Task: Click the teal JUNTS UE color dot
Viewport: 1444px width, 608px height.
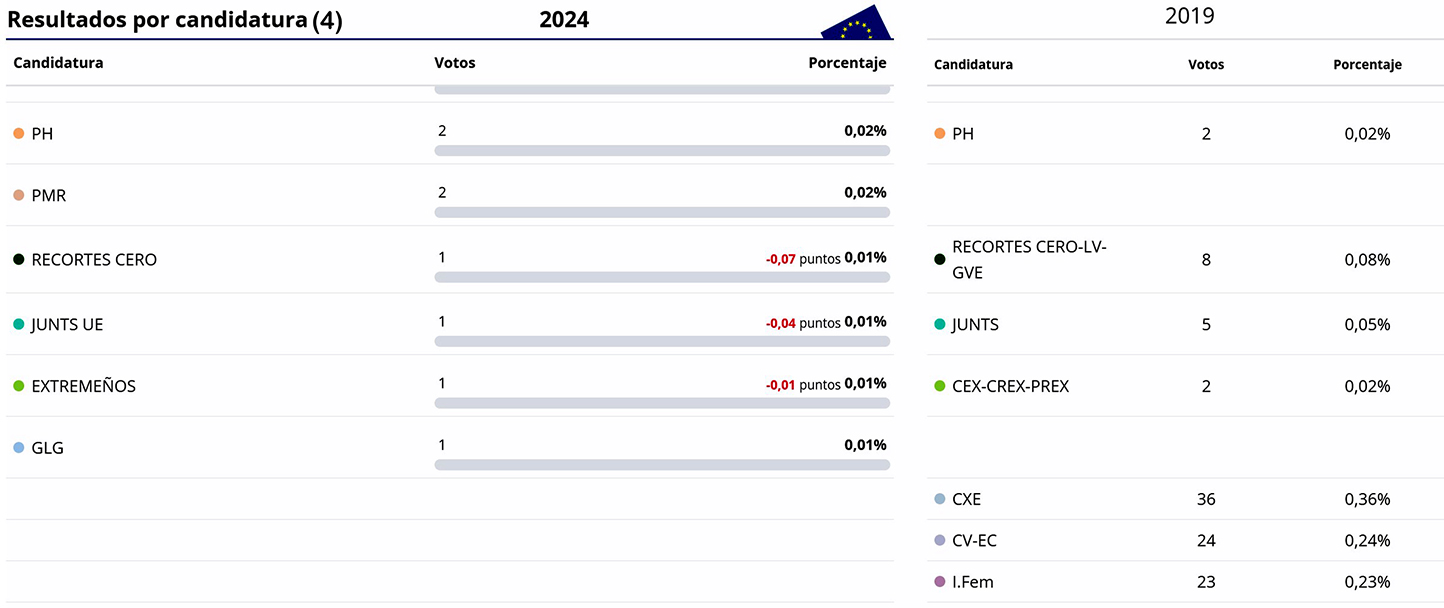Action: [18, 325]
